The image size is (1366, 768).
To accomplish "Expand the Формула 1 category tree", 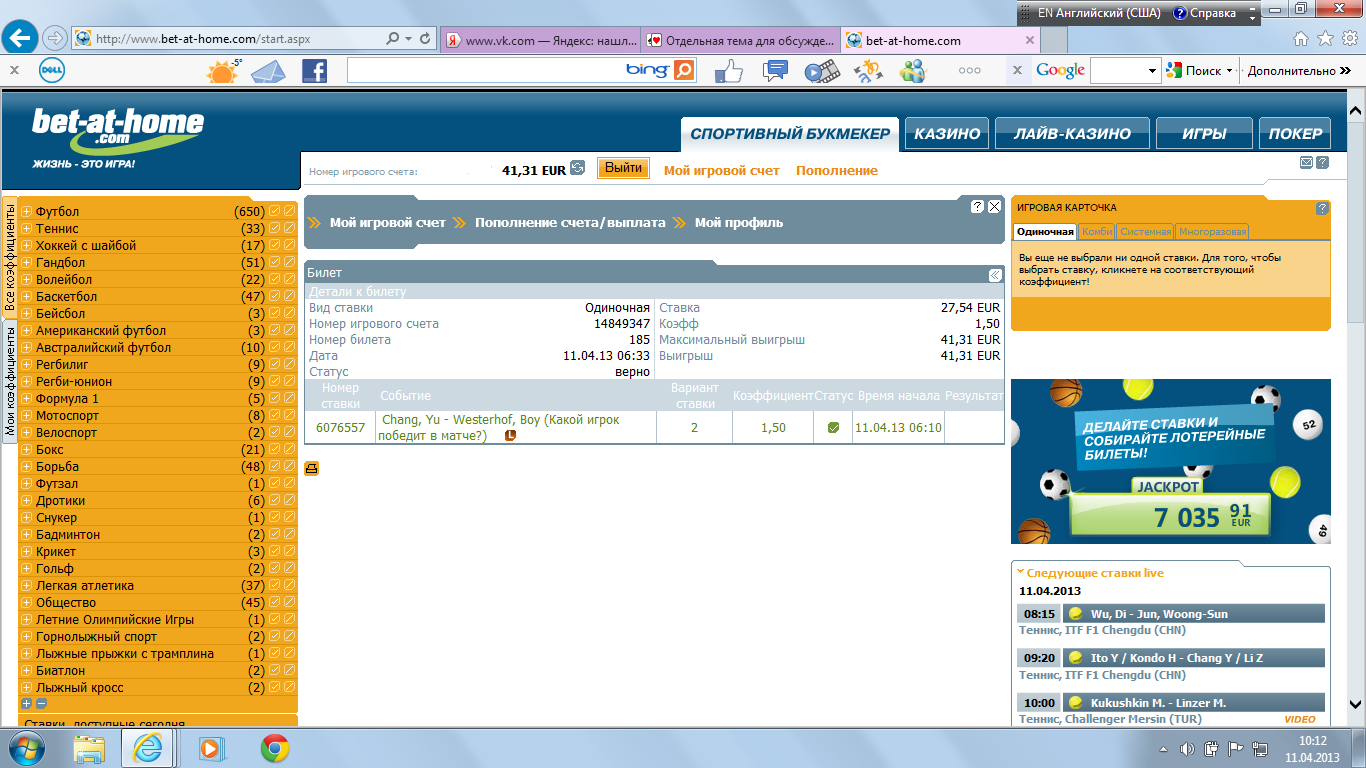I will tap(27, 399).
